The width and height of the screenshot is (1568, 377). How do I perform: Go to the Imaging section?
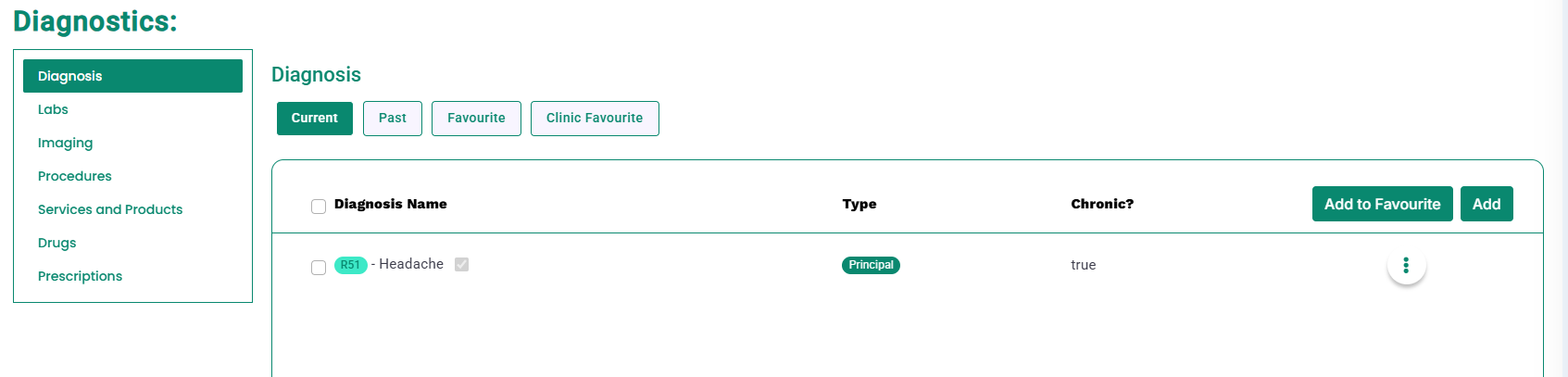click(x=65, y=143)
